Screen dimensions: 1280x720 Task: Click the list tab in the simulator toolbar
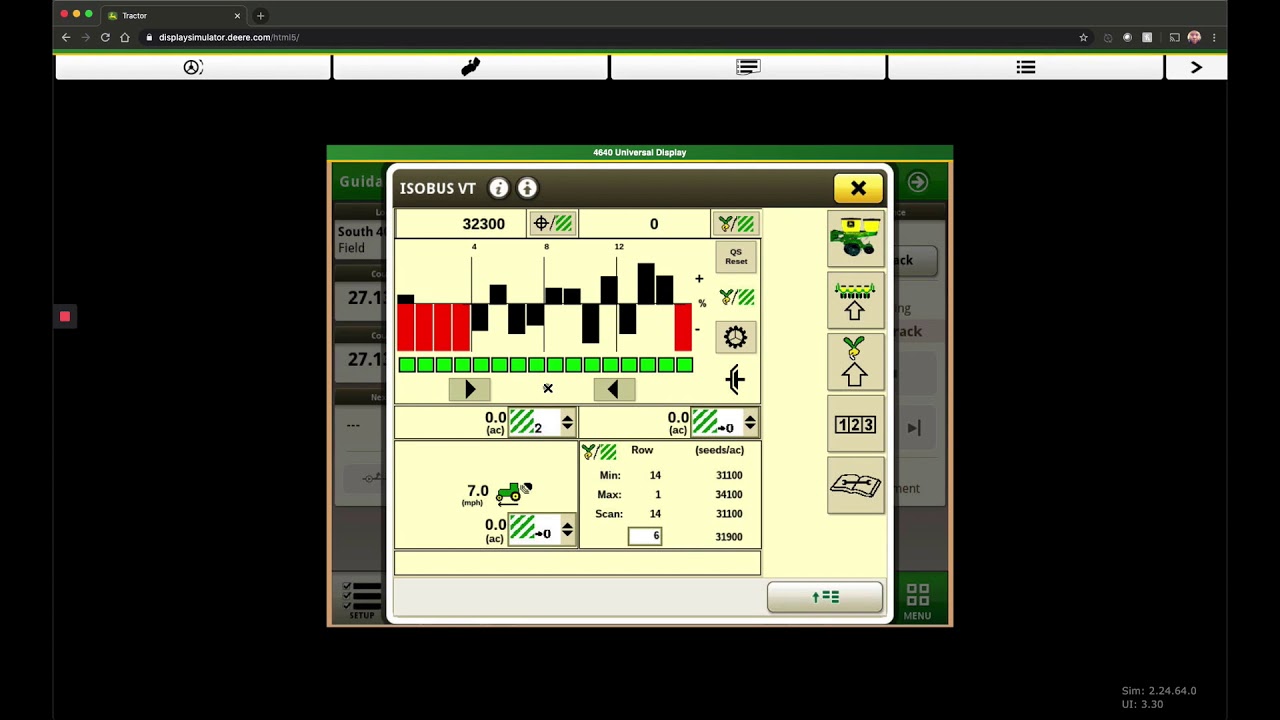coord(1026,67)
